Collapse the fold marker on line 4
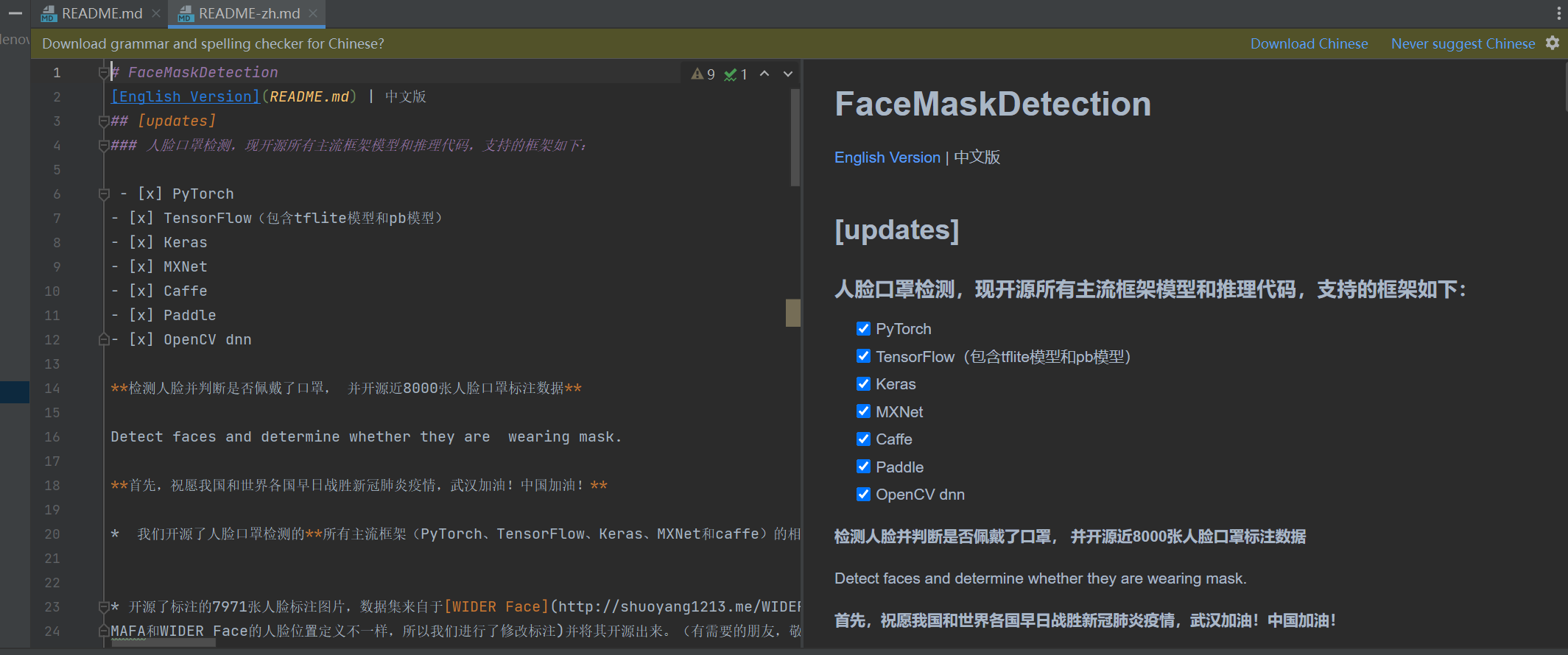Viewport: 1568px width, 655px height. [x=104, y=145]
